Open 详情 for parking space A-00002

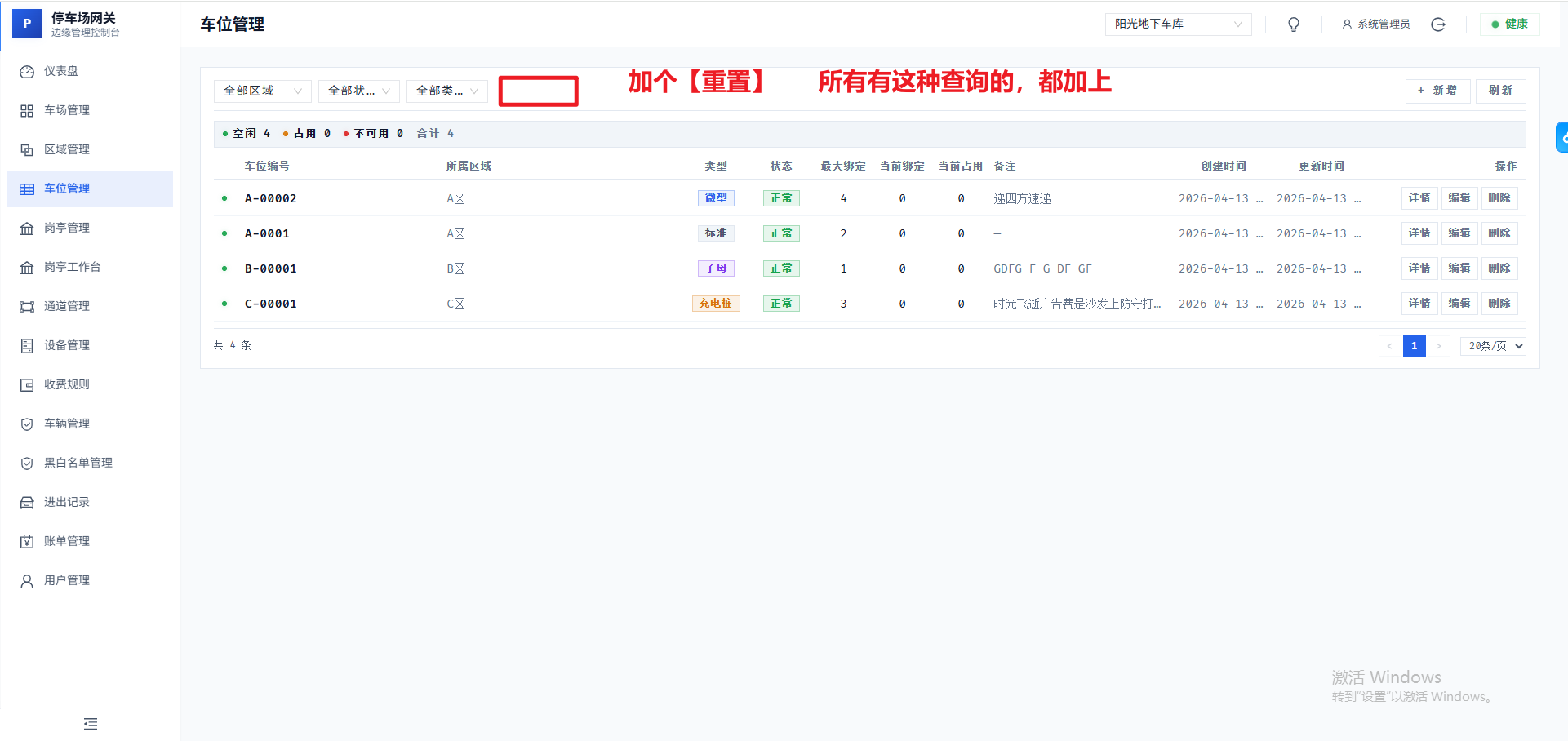click(x=1419, y=198)
